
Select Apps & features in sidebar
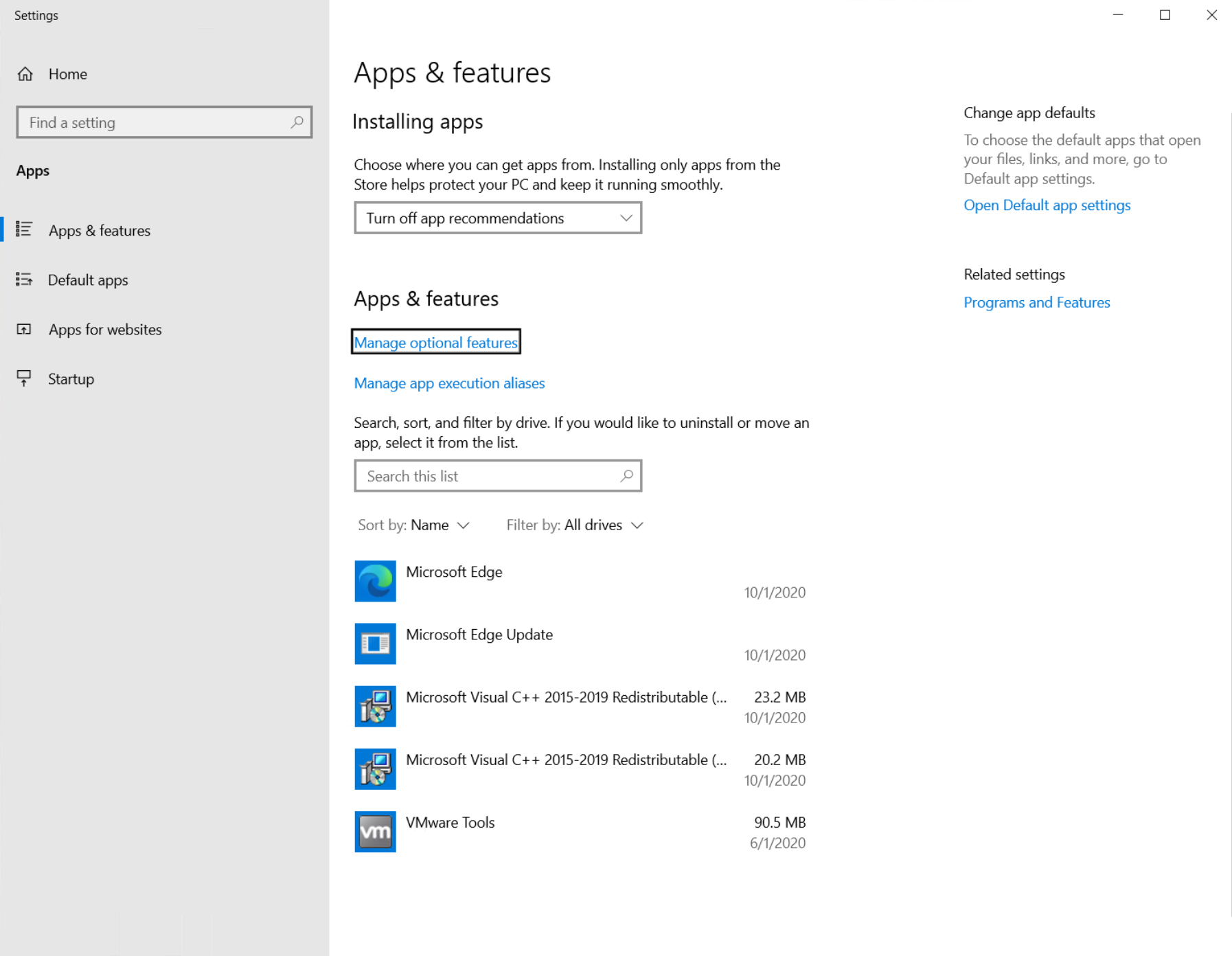[x=100, y=231]
